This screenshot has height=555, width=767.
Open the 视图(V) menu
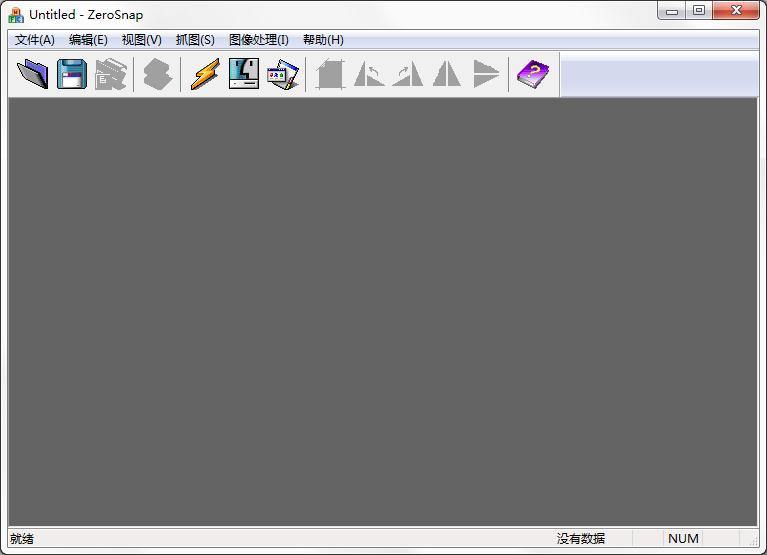point(141,40)
